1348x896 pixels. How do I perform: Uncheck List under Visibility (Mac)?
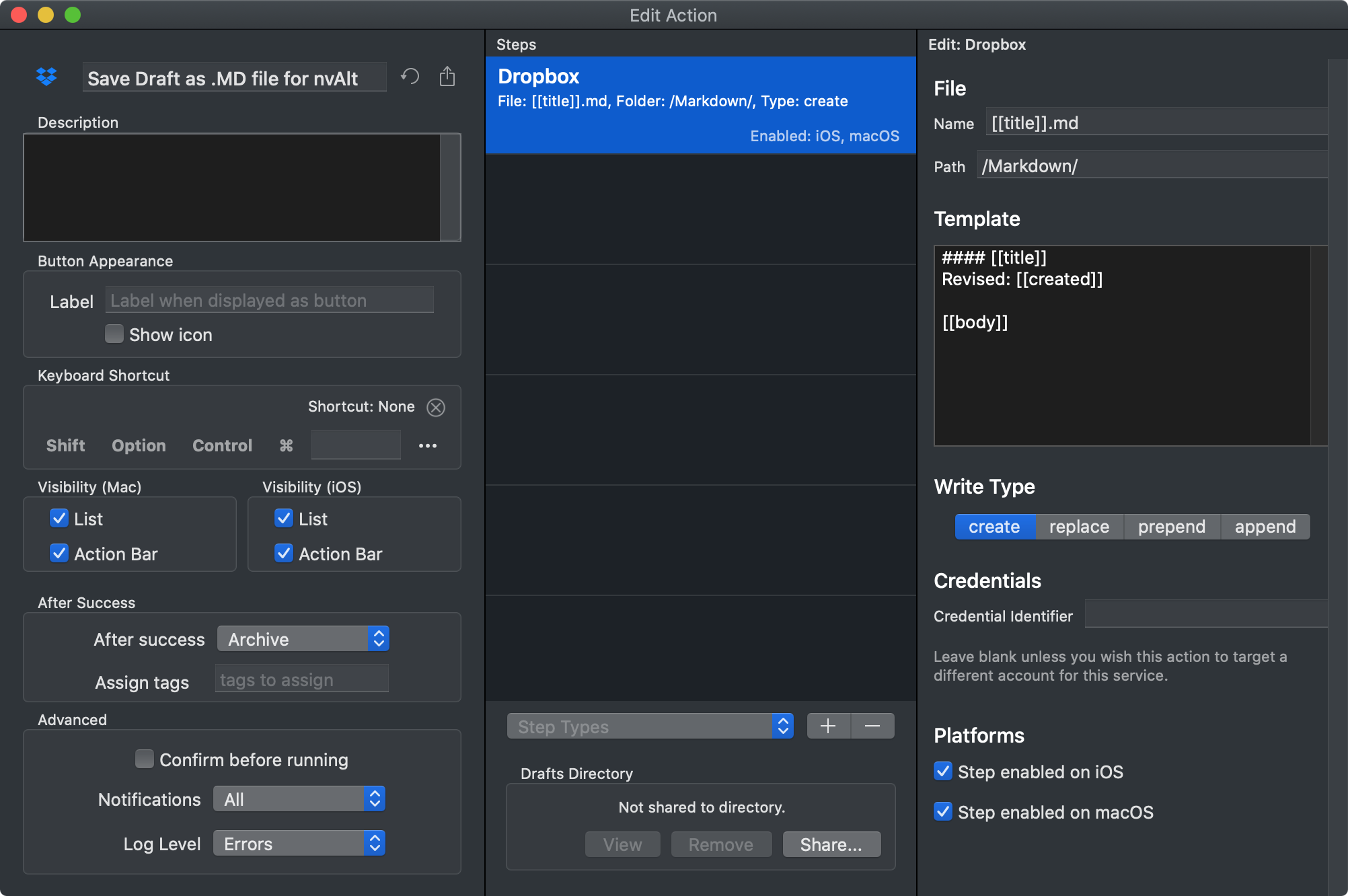[x=59, y=519]
